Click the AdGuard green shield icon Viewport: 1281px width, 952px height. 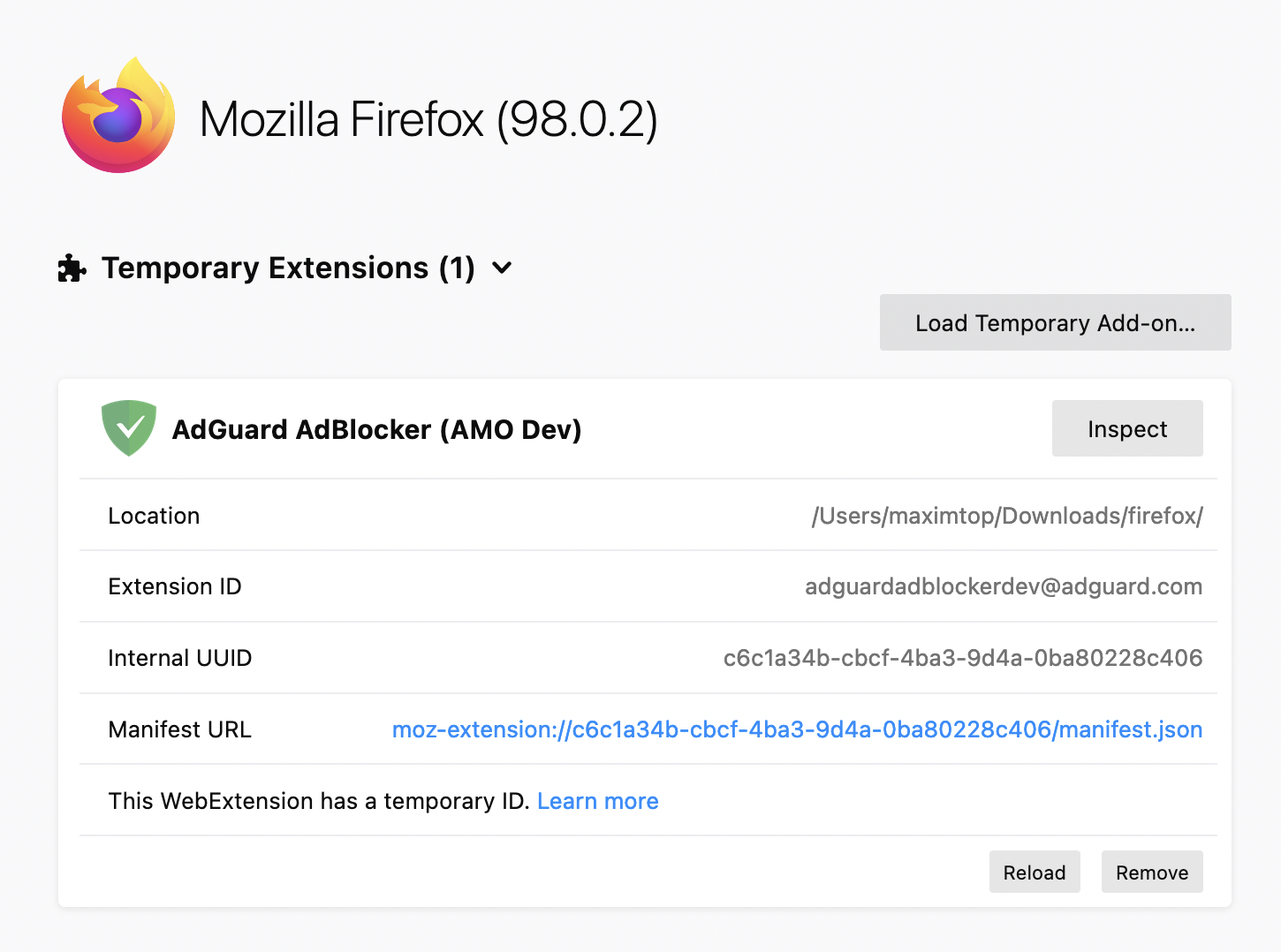[x=129, y=428]
